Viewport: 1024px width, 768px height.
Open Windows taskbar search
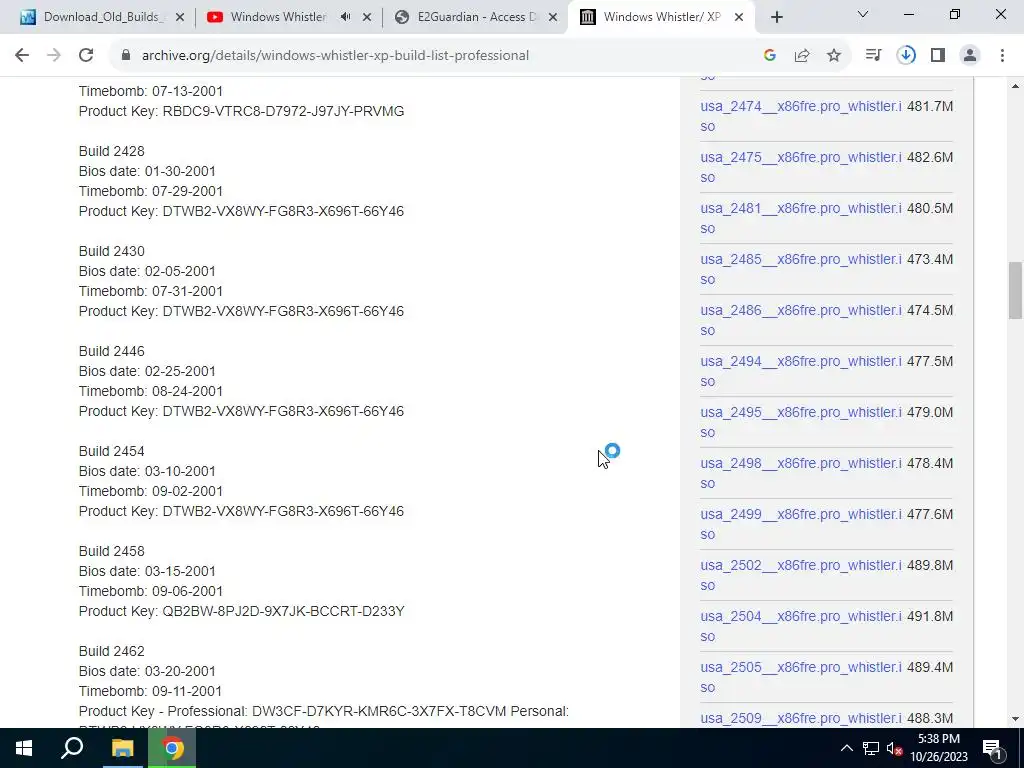[x=72, y=748]
